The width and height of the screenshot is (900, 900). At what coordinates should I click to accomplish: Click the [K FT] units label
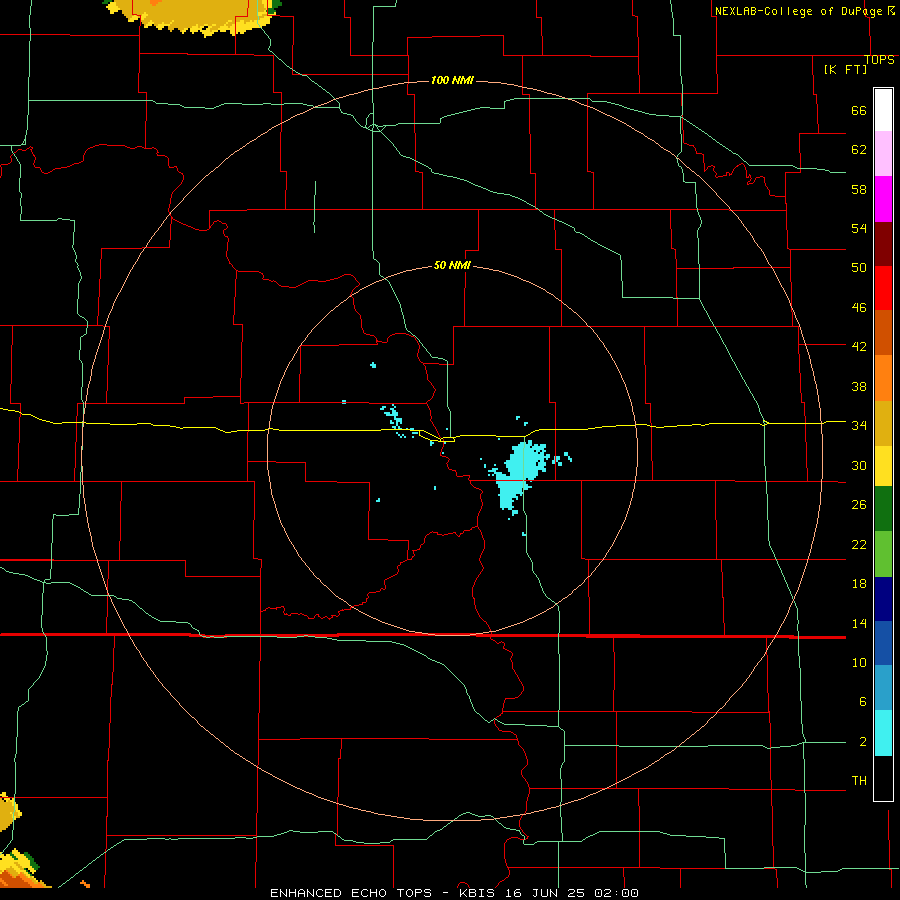tap(845, 70)
